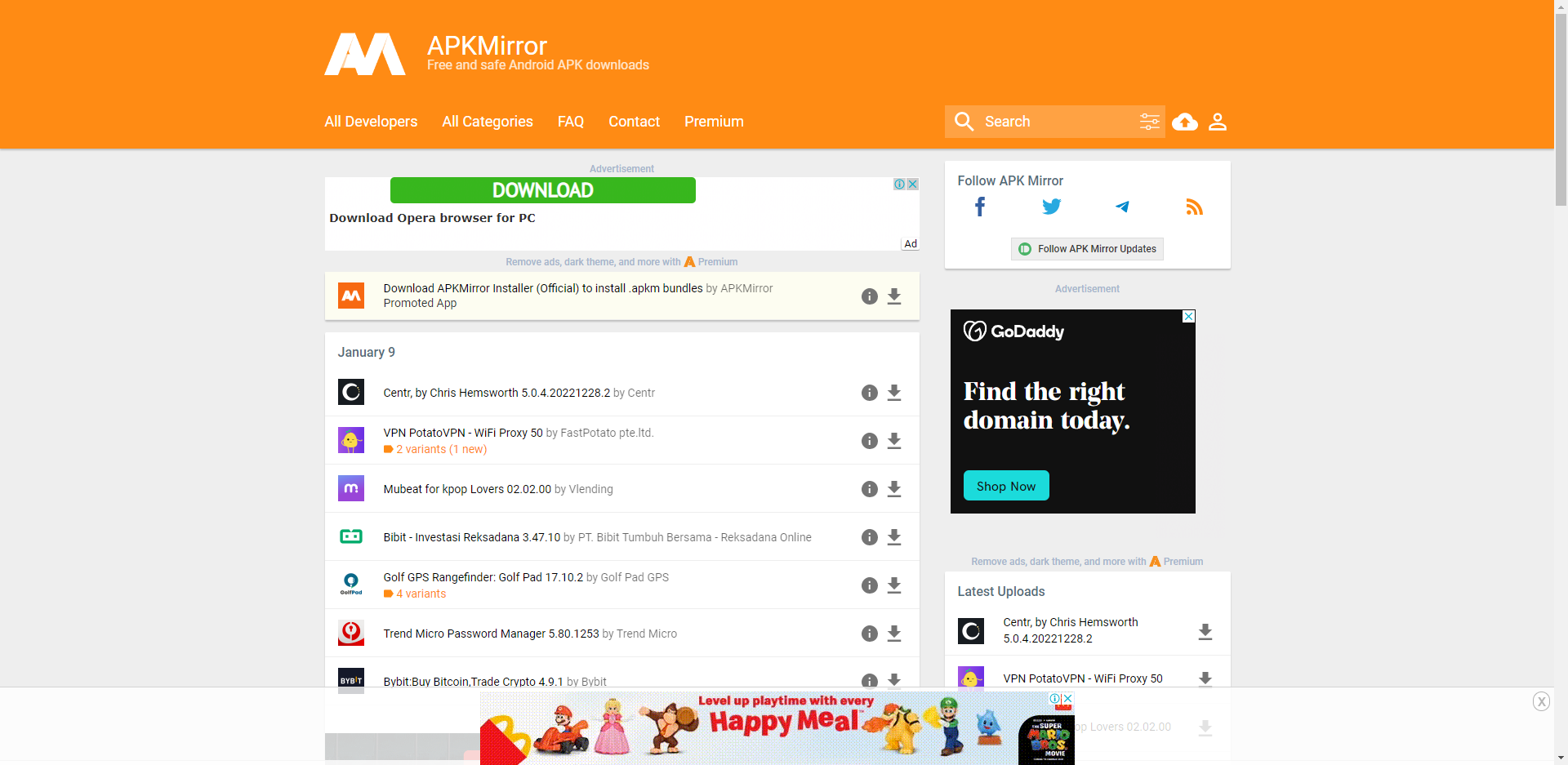Download Centr, by Chris Hemsworth from January 9 list
The height and width of the screenshot is (765, 1568).
point(894,393)
